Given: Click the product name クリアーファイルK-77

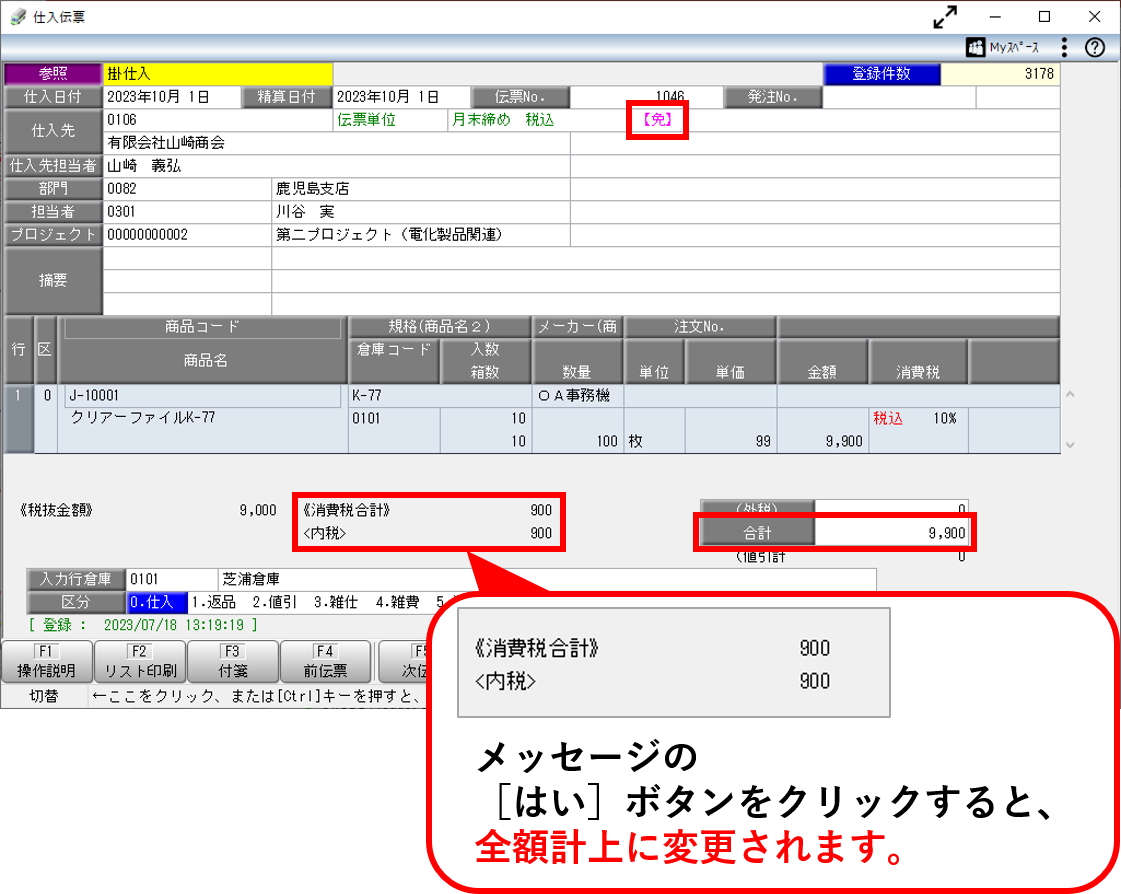Looking at the screenshot, I should point(142,418).
